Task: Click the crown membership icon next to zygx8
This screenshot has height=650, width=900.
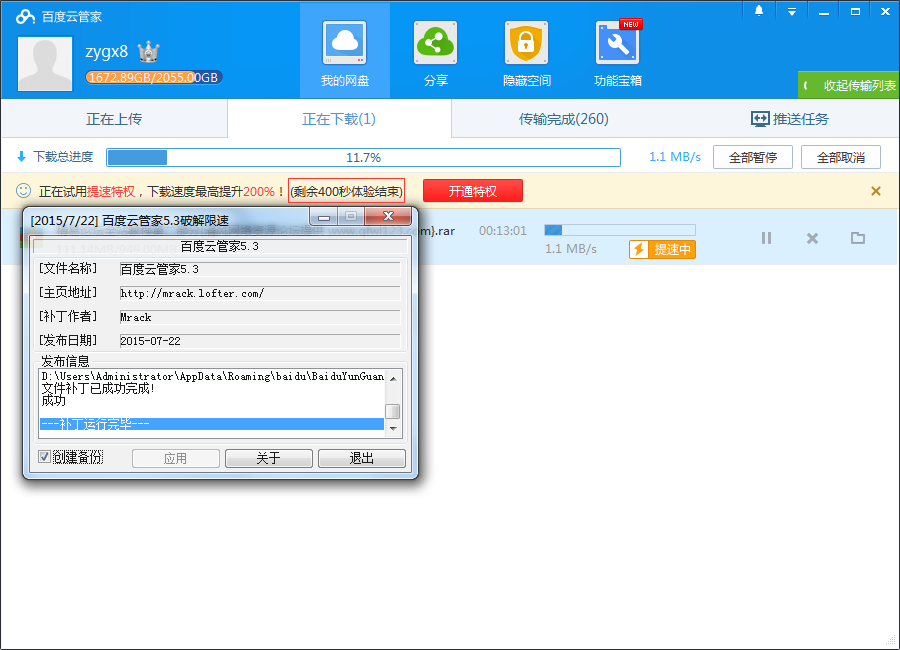Action: point(149,52)
